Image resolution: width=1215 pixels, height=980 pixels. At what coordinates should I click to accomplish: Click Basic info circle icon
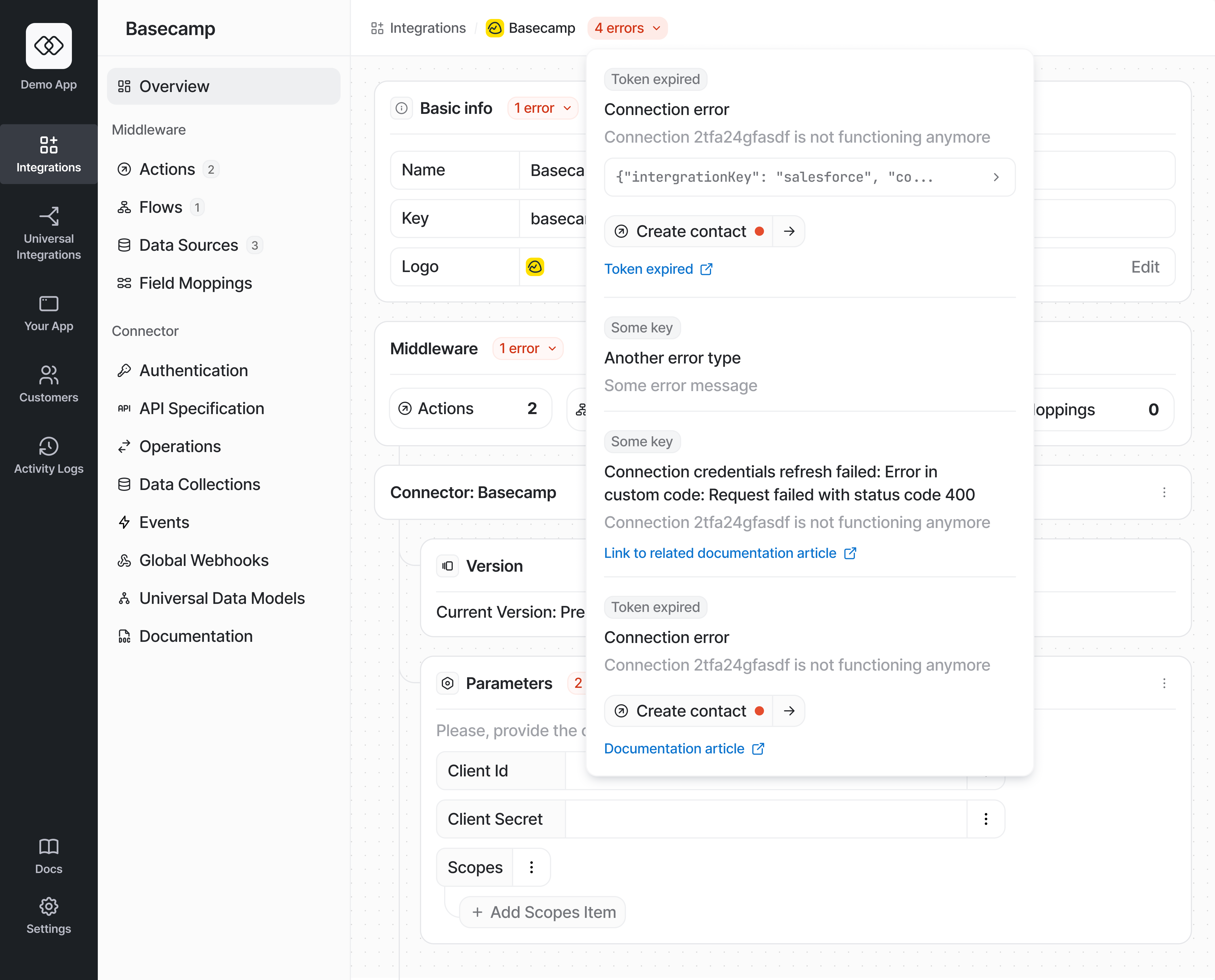pyautogui.click(x=402, y=108)
